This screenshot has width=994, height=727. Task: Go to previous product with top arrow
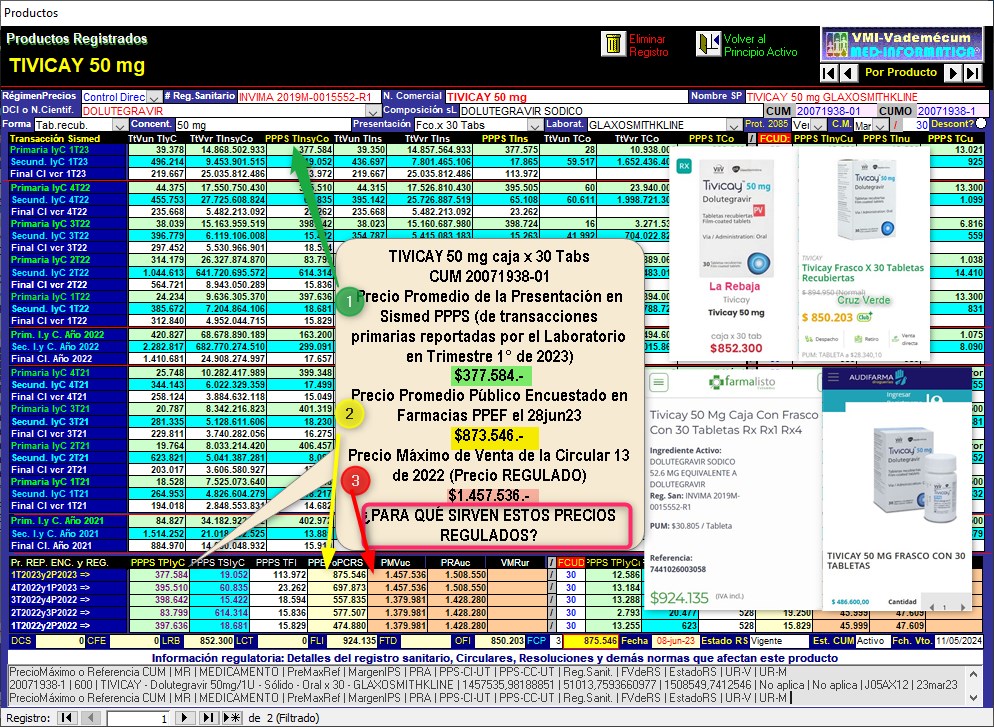click(848, 73)
